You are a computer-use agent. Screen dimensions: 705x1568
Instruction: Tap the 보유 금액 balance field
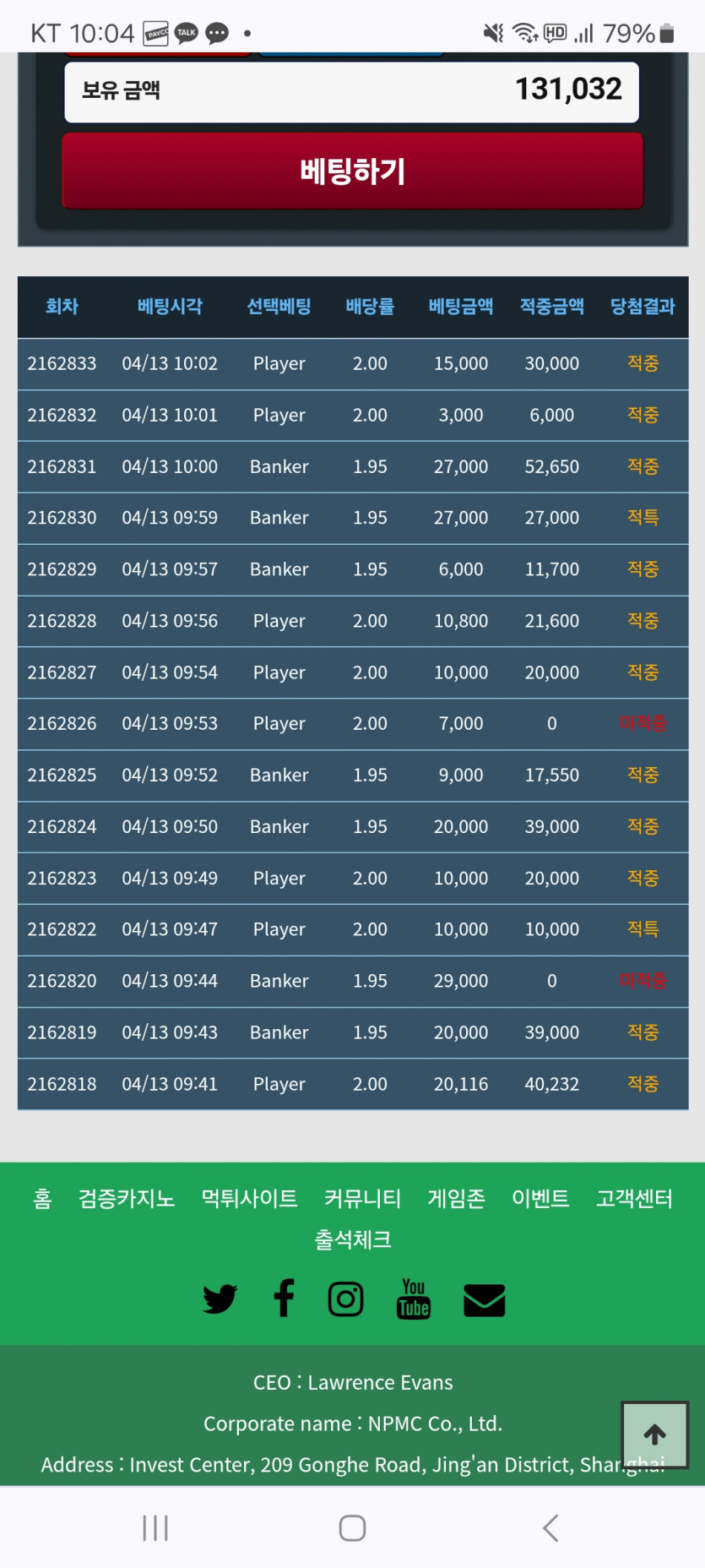tap(352, 91)
